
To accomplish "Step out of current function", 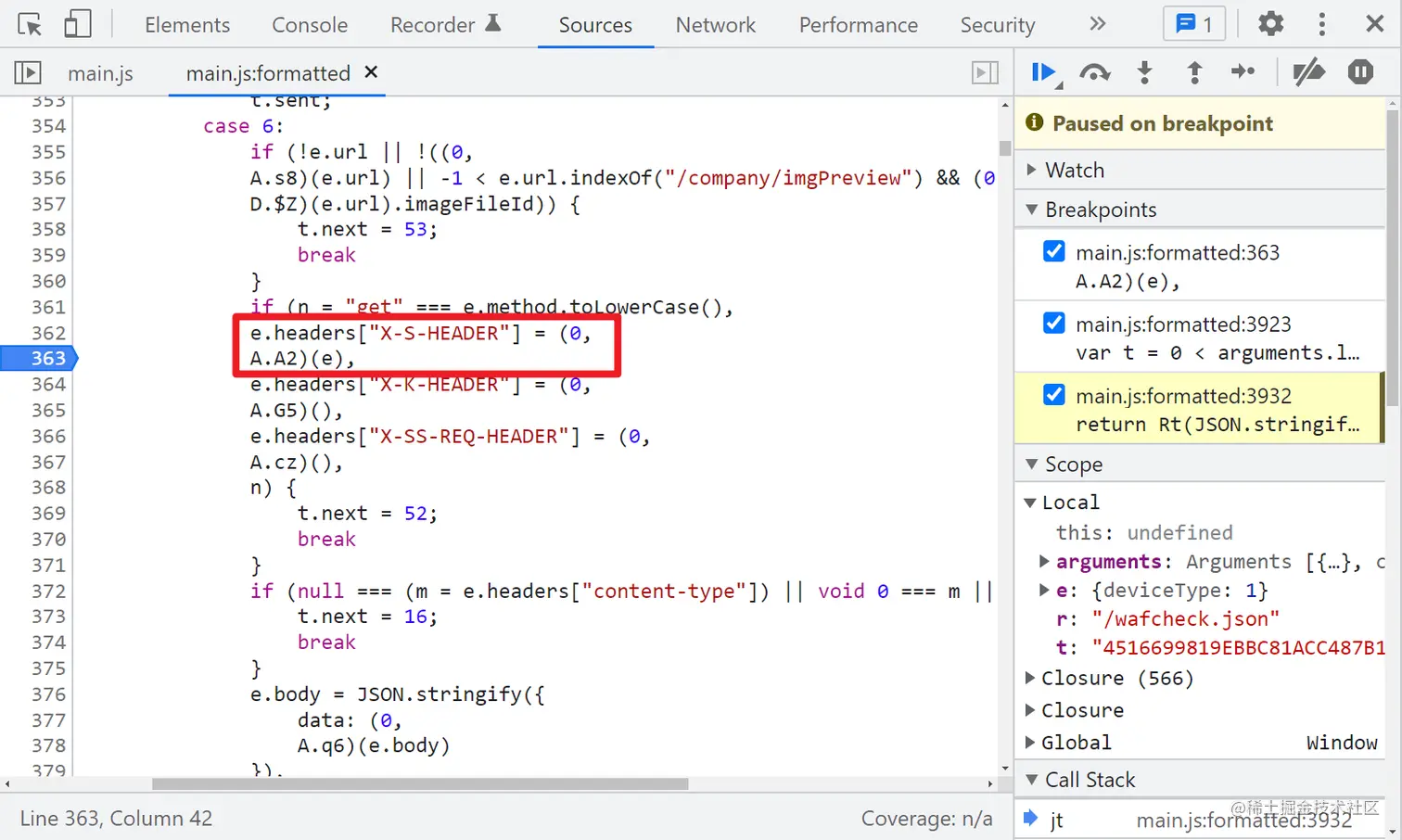I will pyautogui.click(x=1194, y=72).
